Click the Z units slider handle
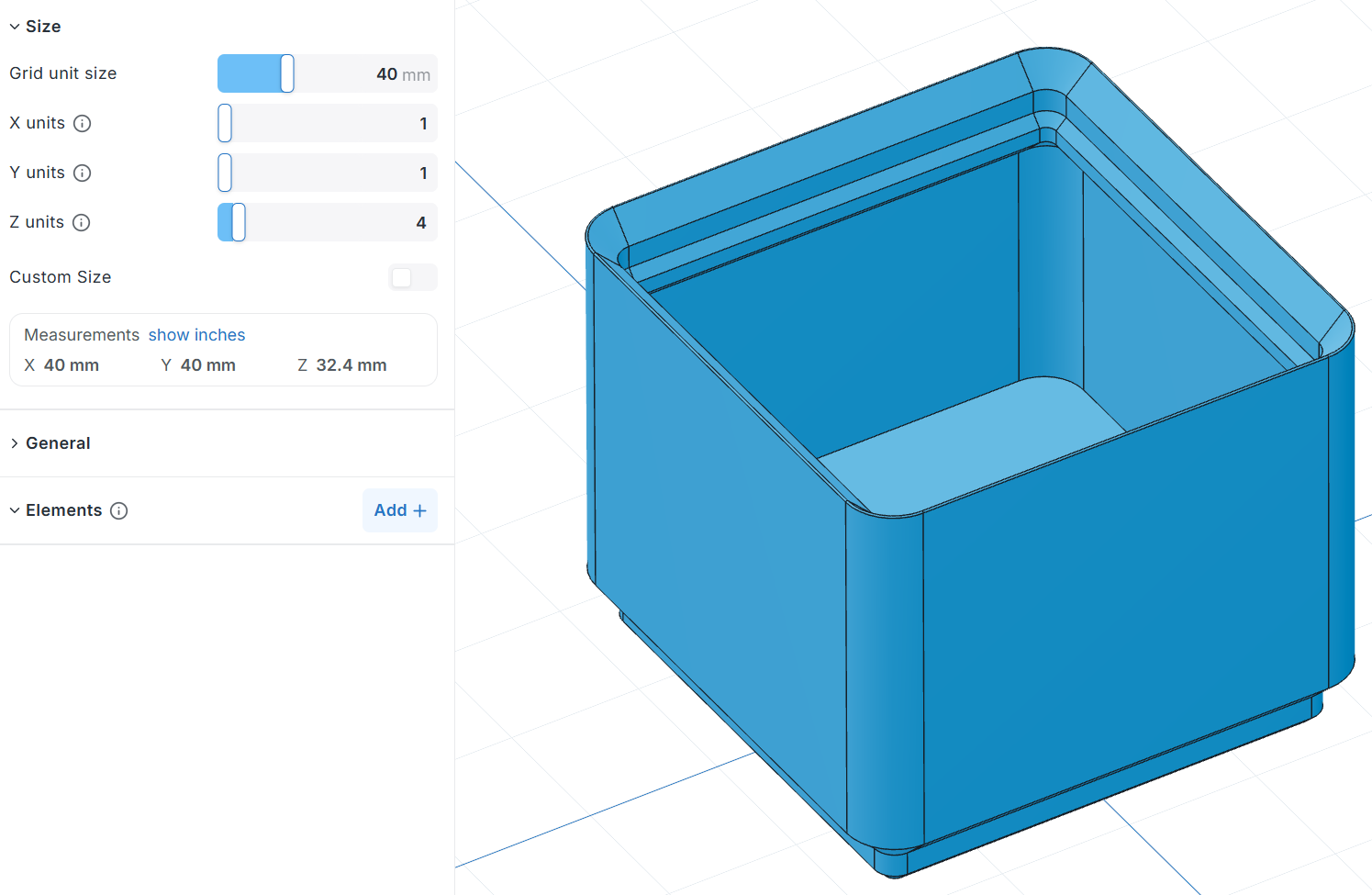 (239, 222)
